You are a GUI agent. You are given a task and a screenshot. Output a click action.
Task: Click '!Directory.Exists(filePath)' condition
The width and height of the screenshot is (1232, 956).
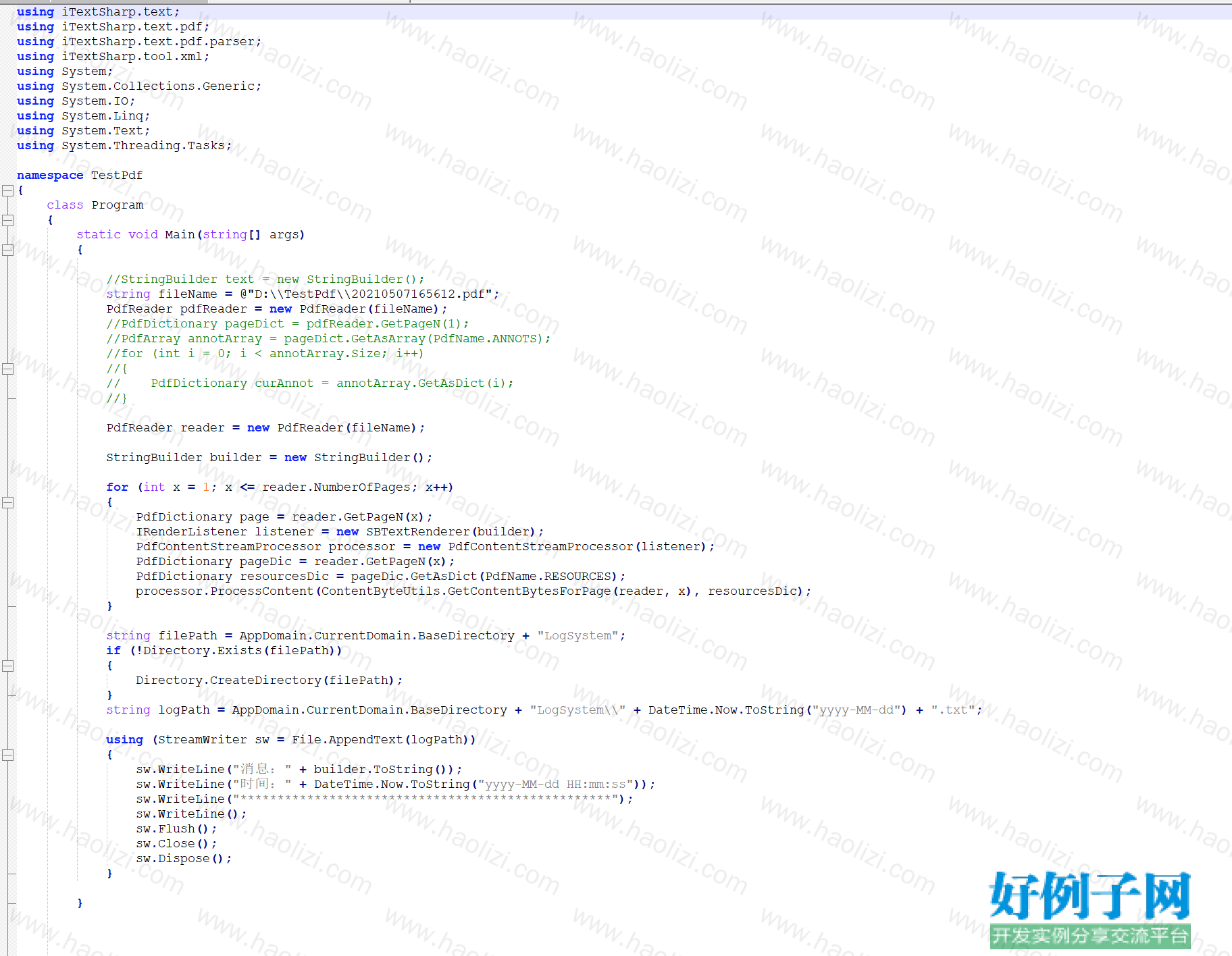(x=236, y=651)
